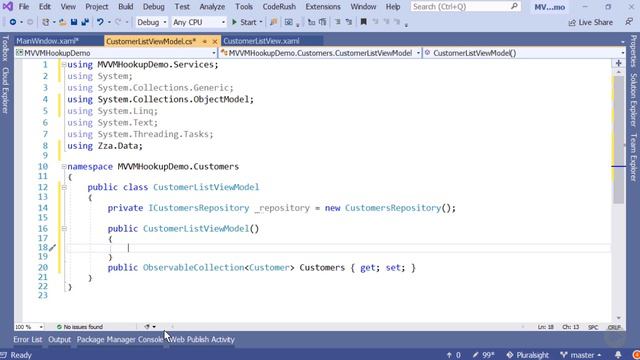Open the Any CPU platform dropdown

coord(199,22)
